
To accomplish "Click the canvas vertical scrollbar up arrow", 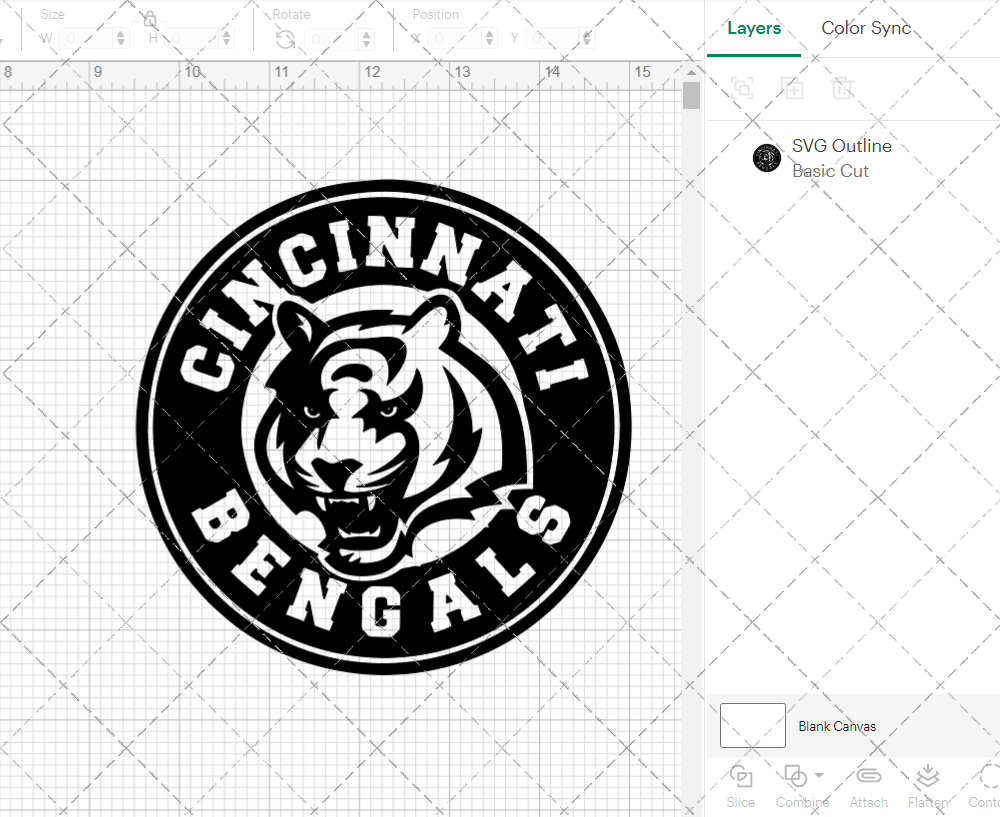I will pyautogui.click(x=691, y=73).
